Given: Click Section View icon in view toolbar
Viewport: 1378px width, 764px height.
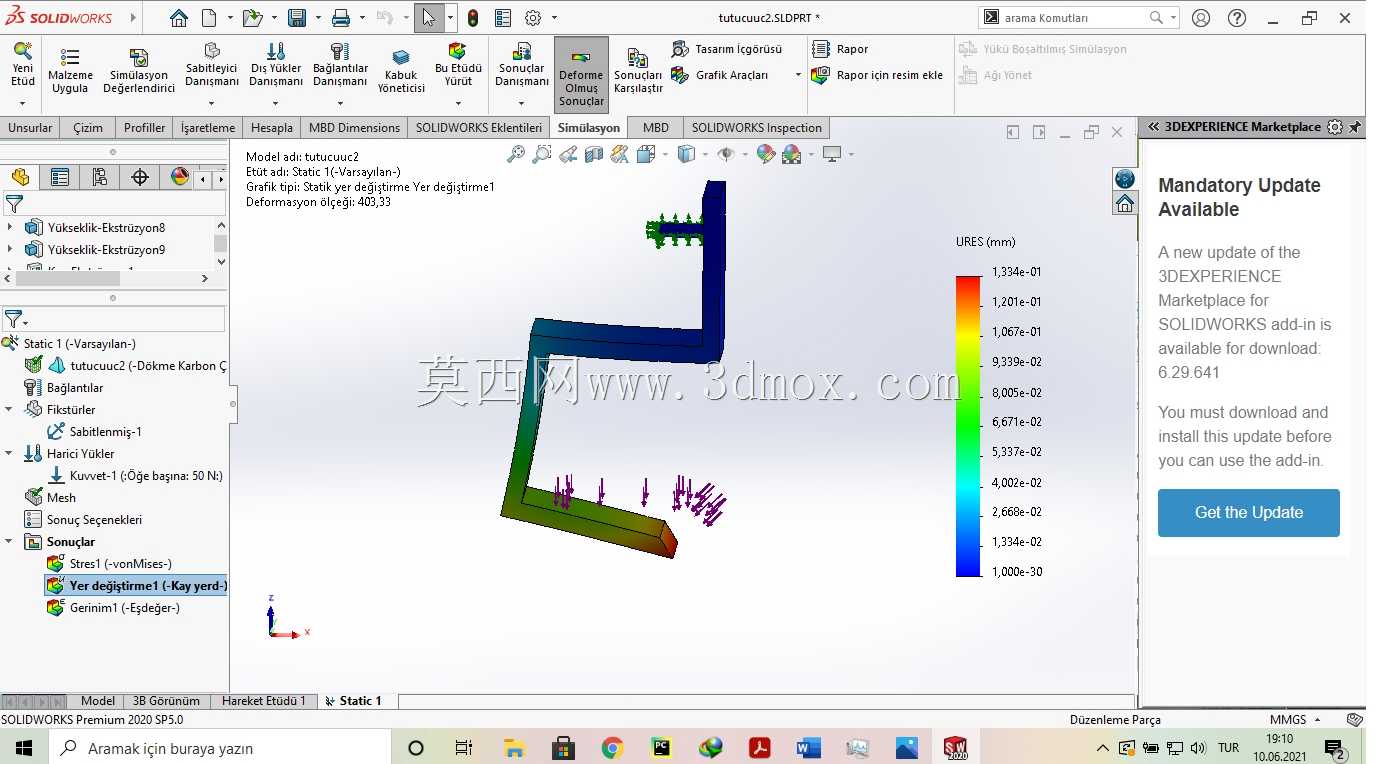Looking at the screenshot, I should pyautogui.click(x=594, y=154).
